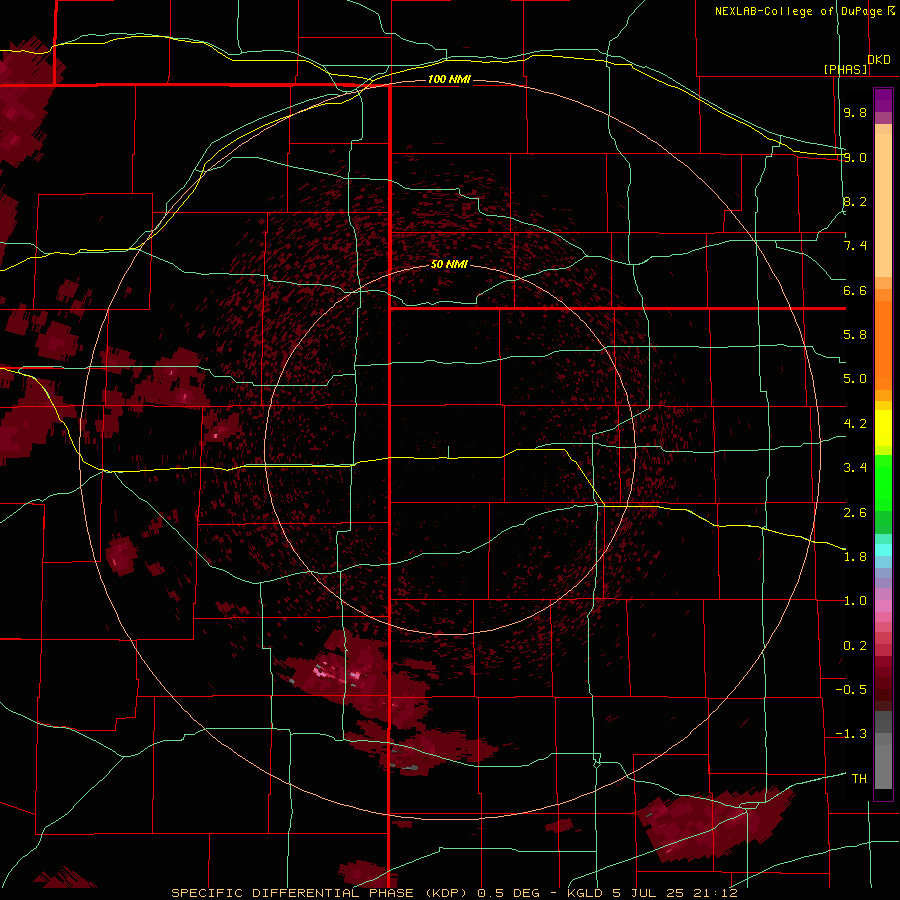Screen dimensions: 900x900
Task: Pick the pink band on the color scale
Action: [x=883, y=606]
